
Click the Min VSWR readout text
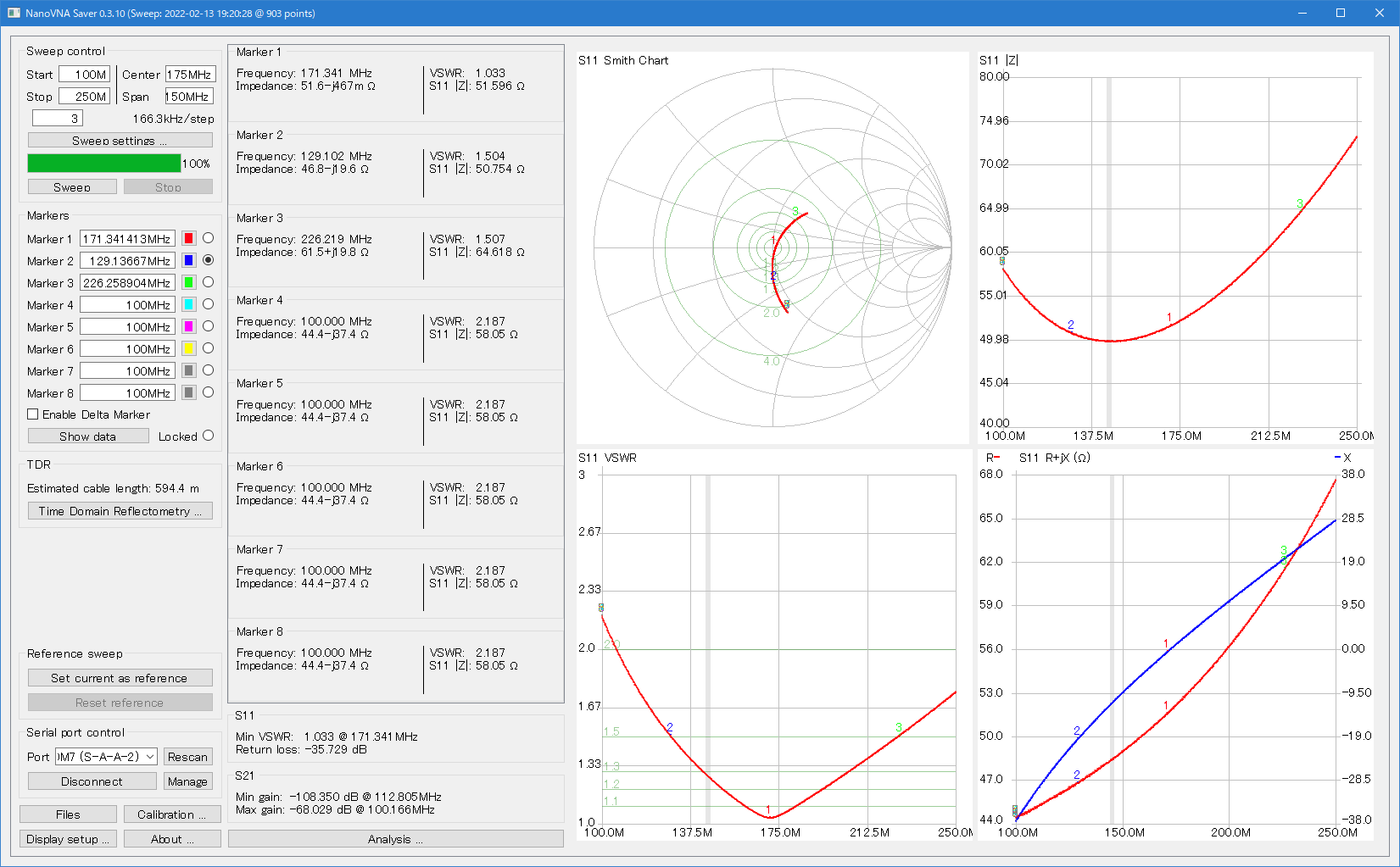pos(326,736)
